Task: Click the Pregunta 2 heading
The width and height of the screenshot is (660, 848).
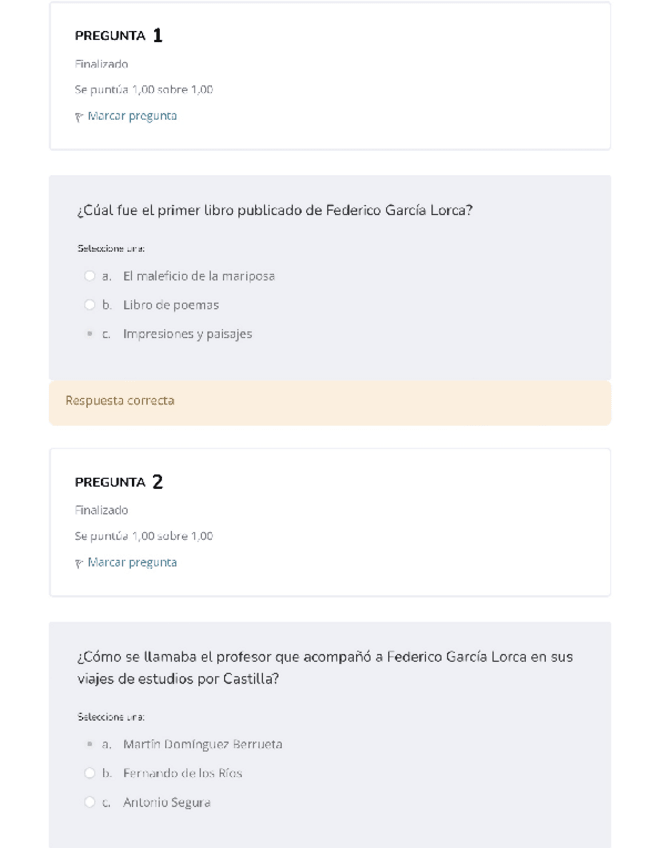Action: (x=119, y=482)
